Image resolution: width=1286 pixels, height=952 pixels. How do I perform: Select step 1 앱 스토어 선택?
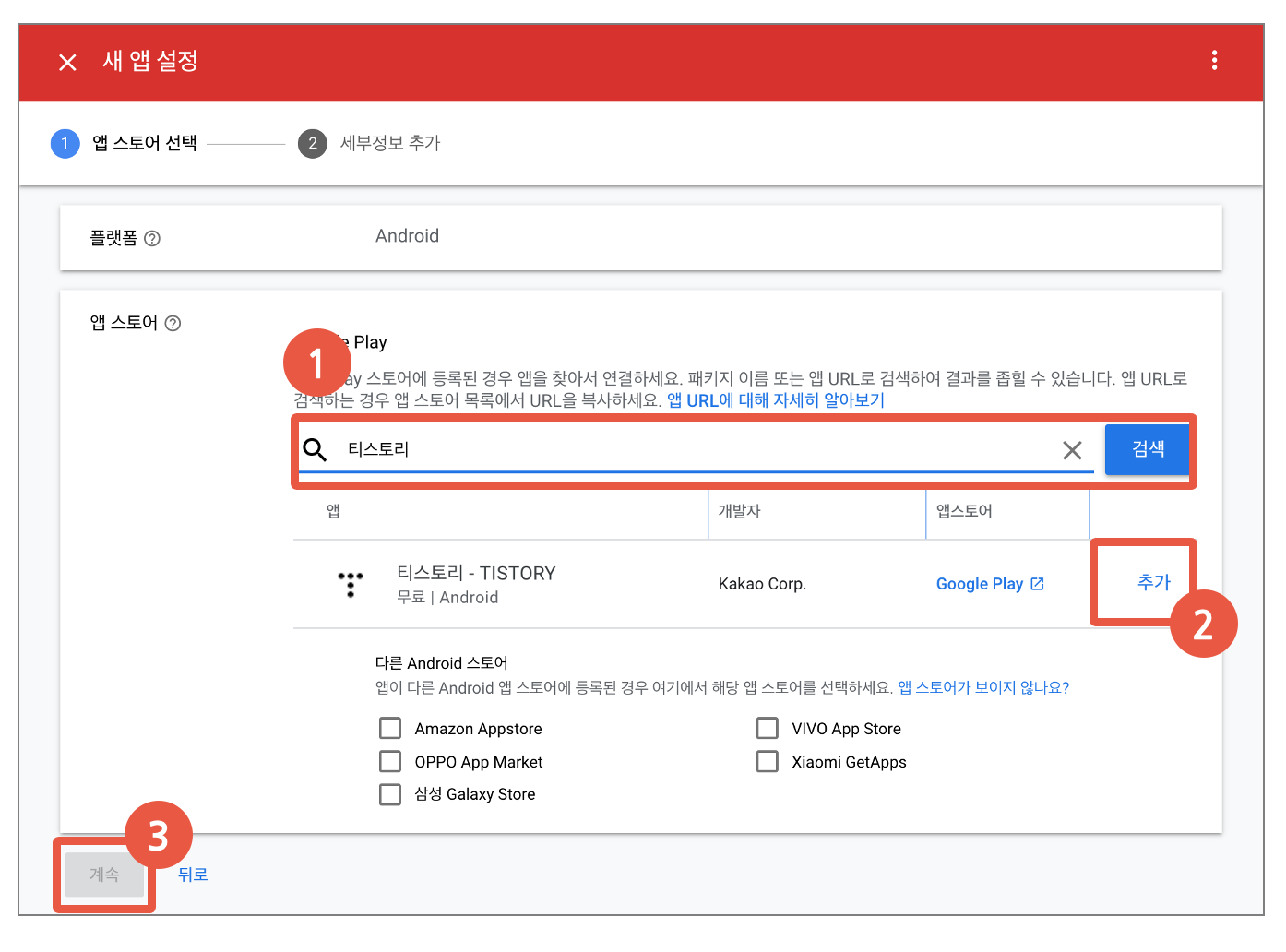(124, 143)
